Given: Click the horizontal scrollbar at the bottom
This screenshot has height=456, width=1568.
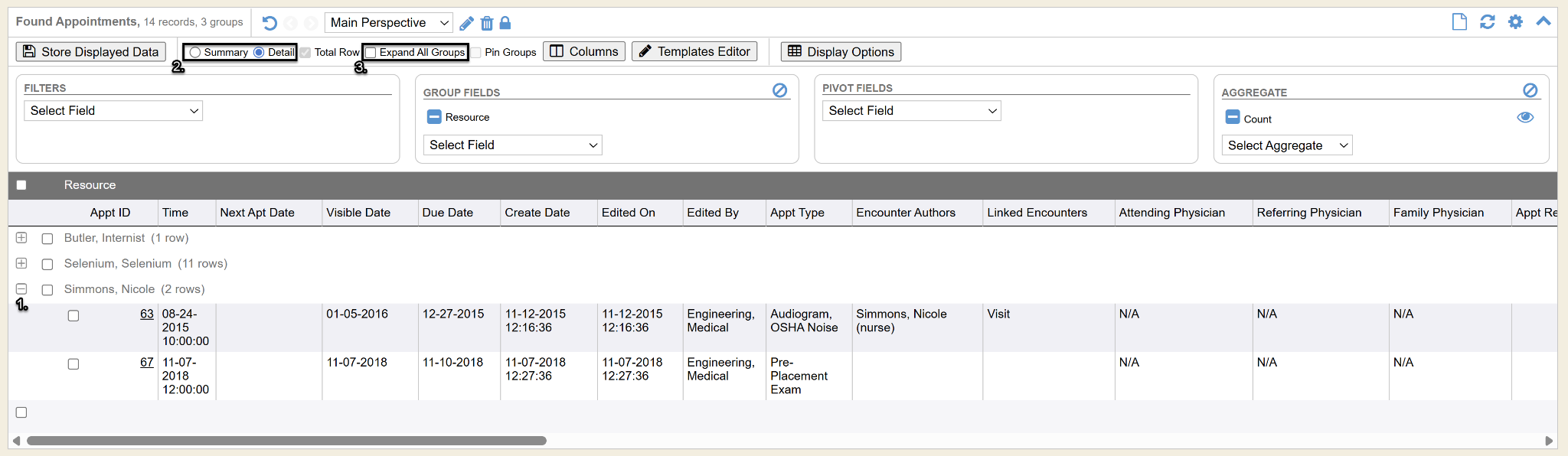Looking at the screenshot, I should pyautogui.click(x=286, y=441).
